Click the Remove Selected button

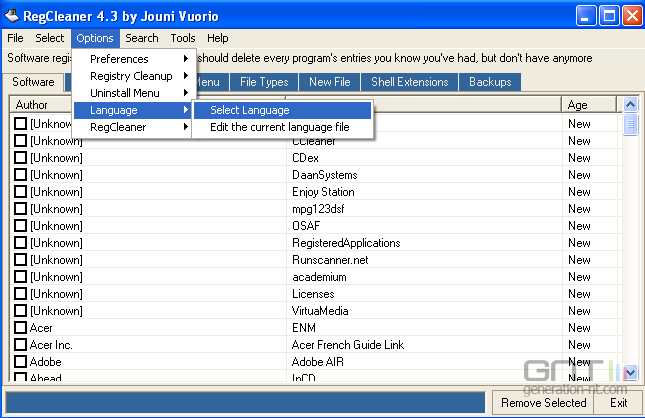coord(543,403)
